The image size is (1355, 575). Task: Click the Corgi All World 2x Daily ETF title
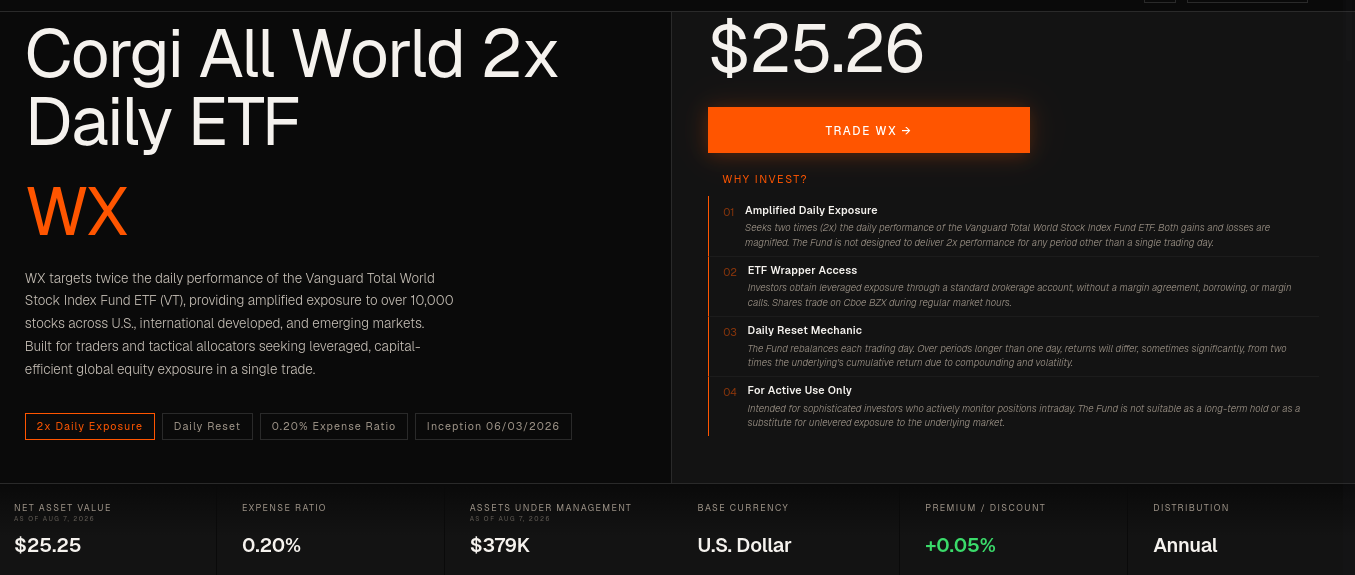point(292,88)
